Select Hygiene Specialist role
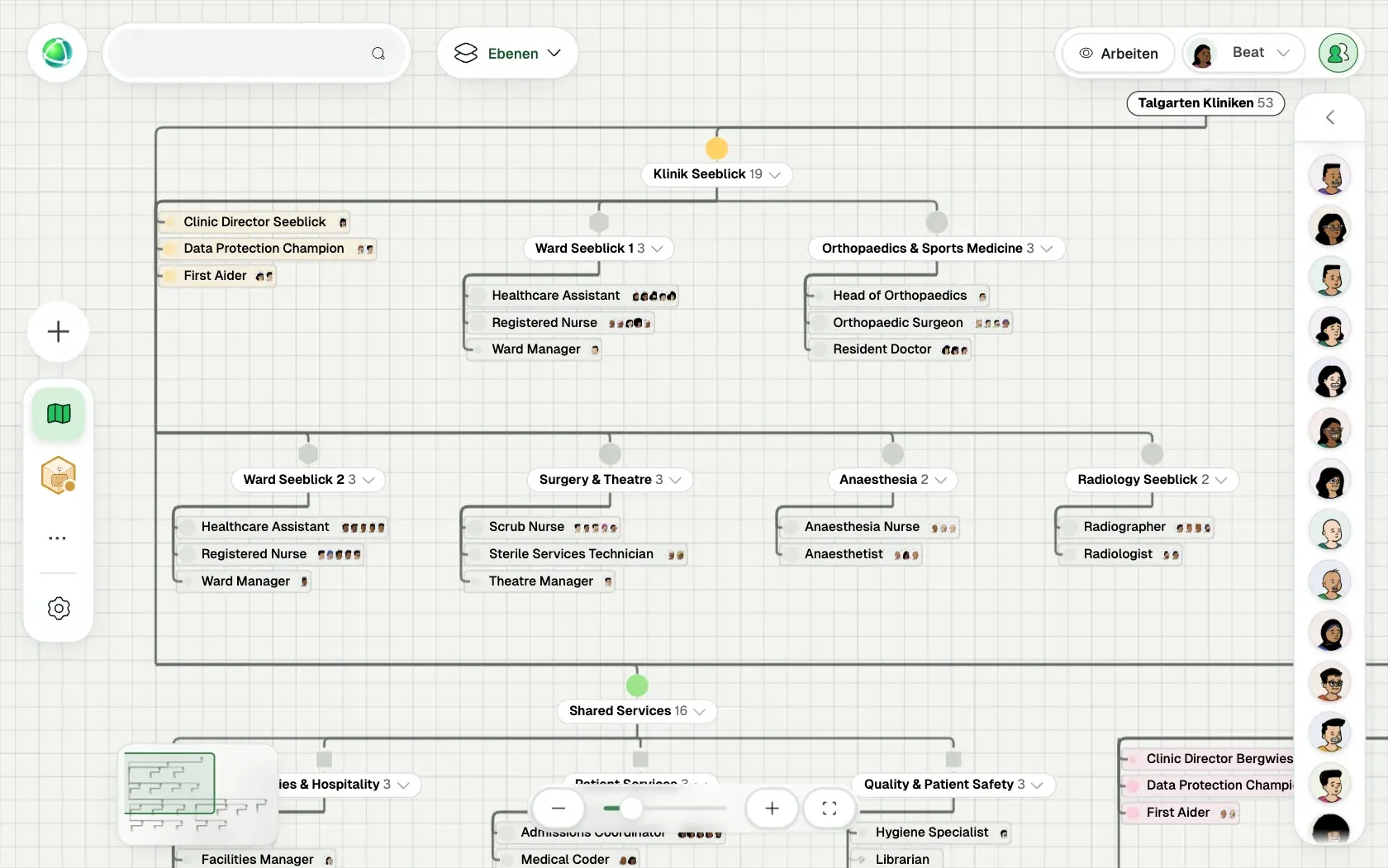Image resolution: width=1388 pixels, height=868 pixels. tap(932, 832)
